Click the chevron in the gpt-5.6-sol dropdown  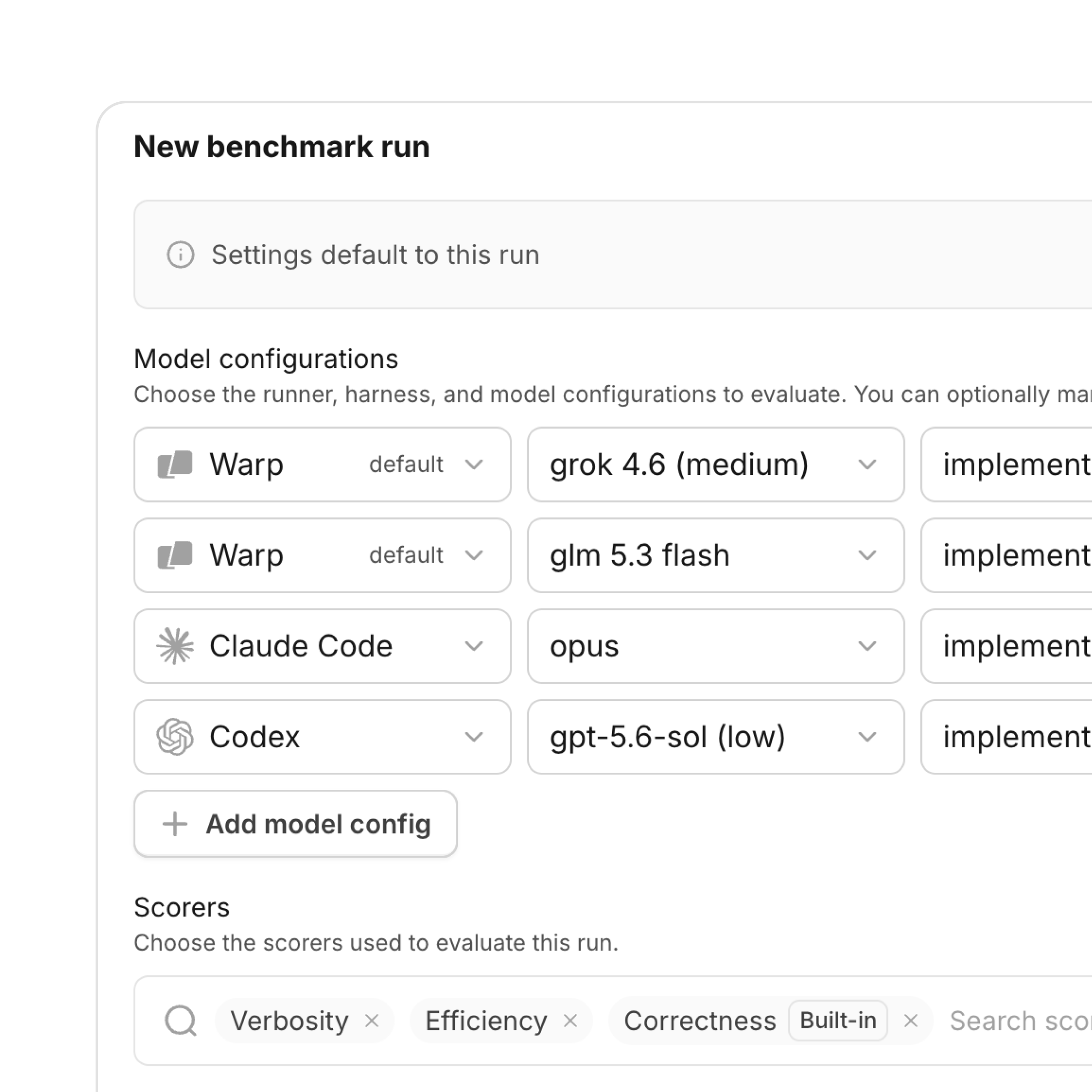[867, 736]
